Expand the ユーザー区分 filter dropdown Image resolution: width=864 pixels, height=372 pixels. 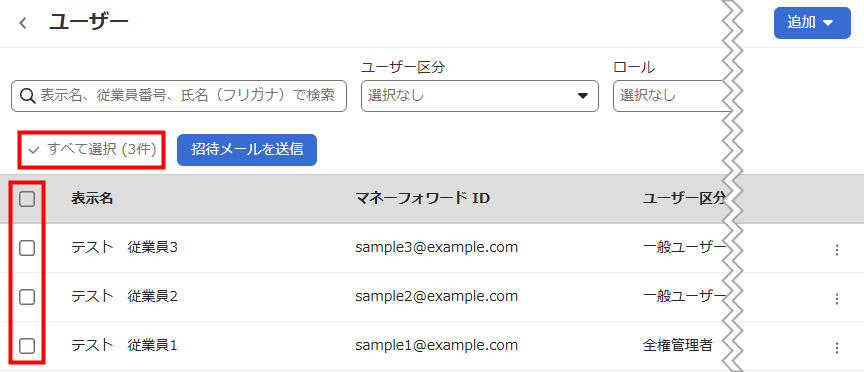(479, 96)
